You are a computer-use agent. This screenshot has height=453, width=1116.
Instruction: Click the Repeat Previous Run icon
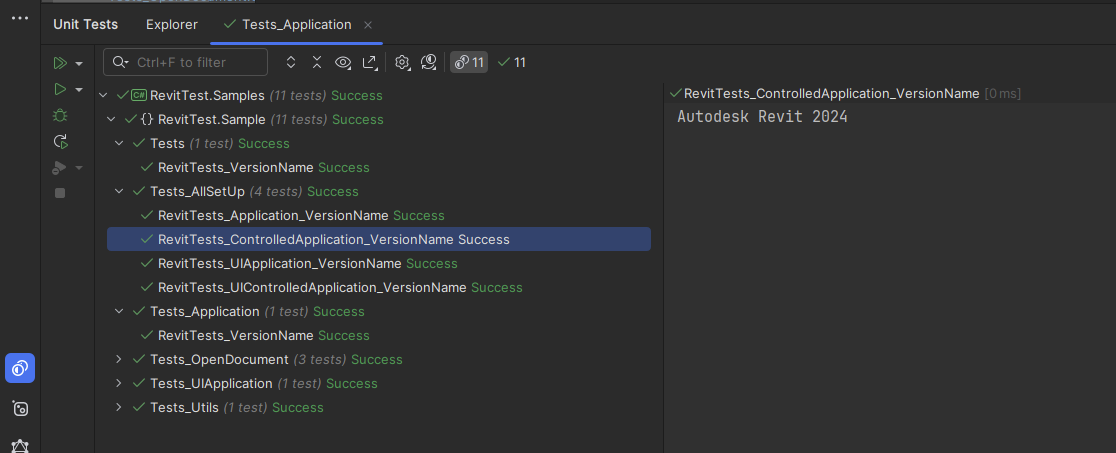point(60,141)
